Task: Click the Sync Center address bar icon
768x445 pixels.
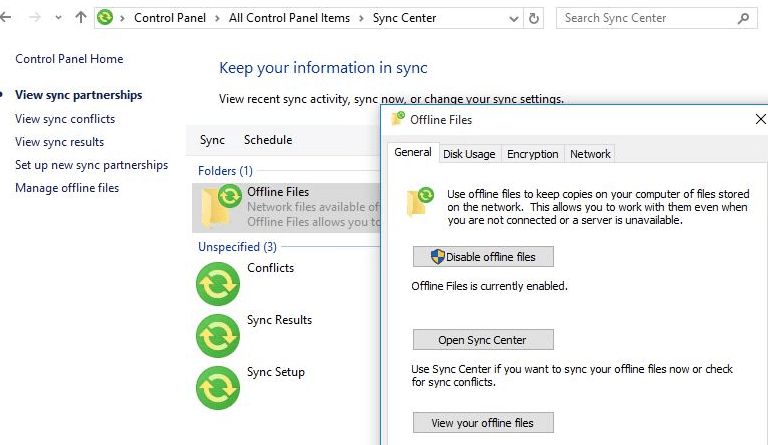Action: point(105,18)
